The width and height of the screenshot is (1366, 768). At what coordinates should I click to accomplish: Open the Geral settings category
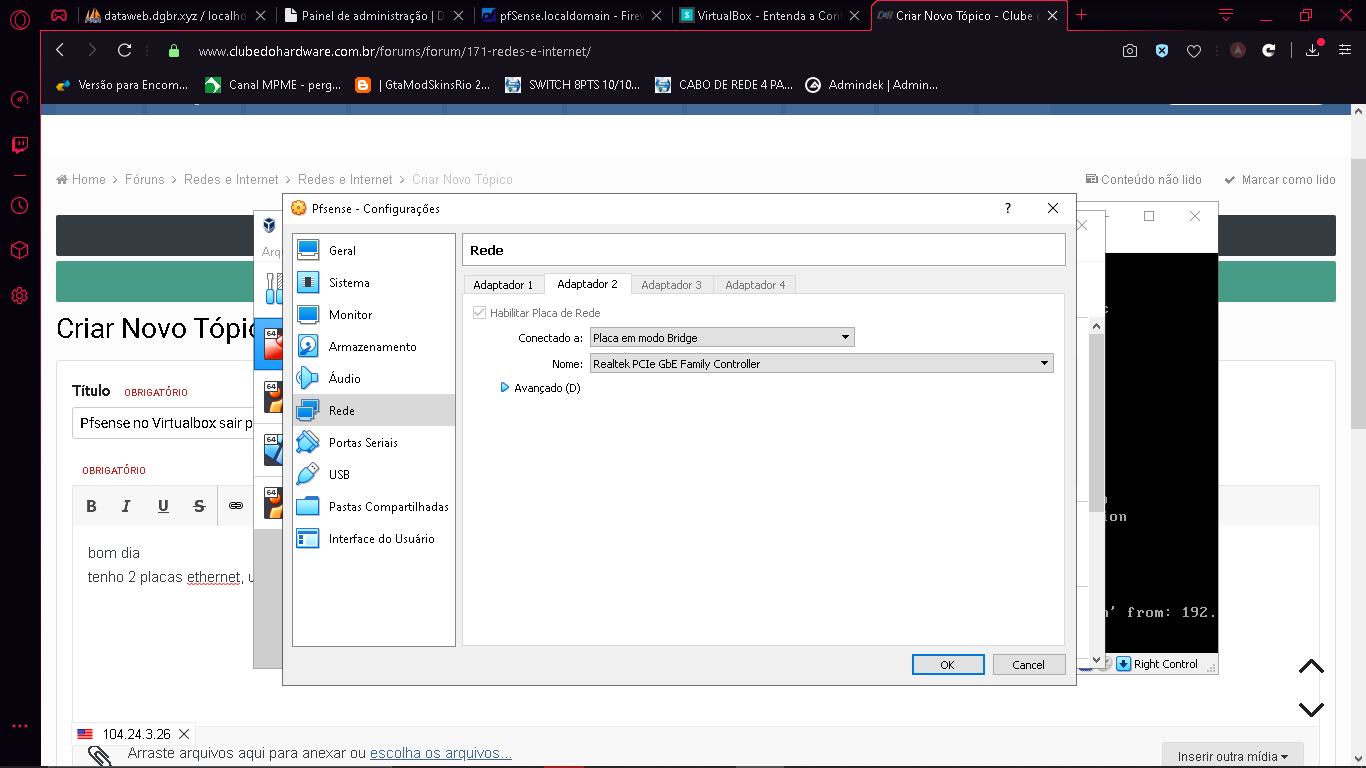click(374, 251)
